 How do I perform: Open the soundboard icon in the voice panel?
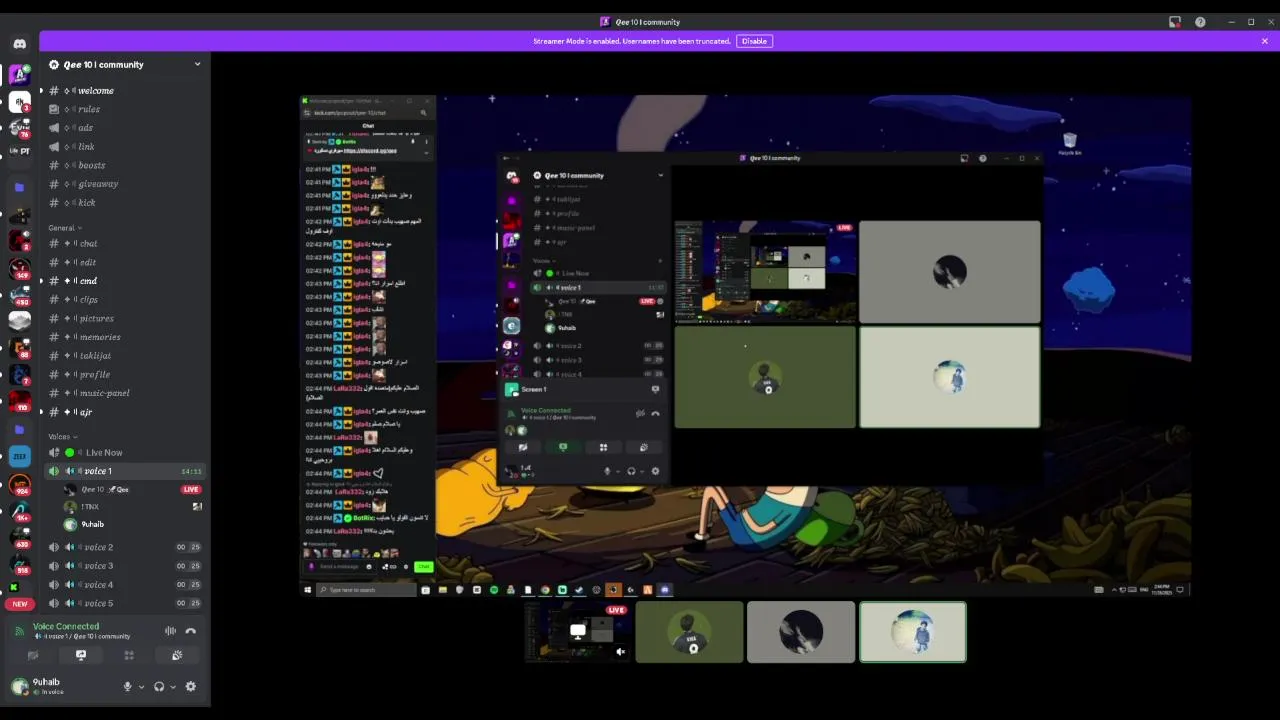pyautogui.click(x=177, y=655)
